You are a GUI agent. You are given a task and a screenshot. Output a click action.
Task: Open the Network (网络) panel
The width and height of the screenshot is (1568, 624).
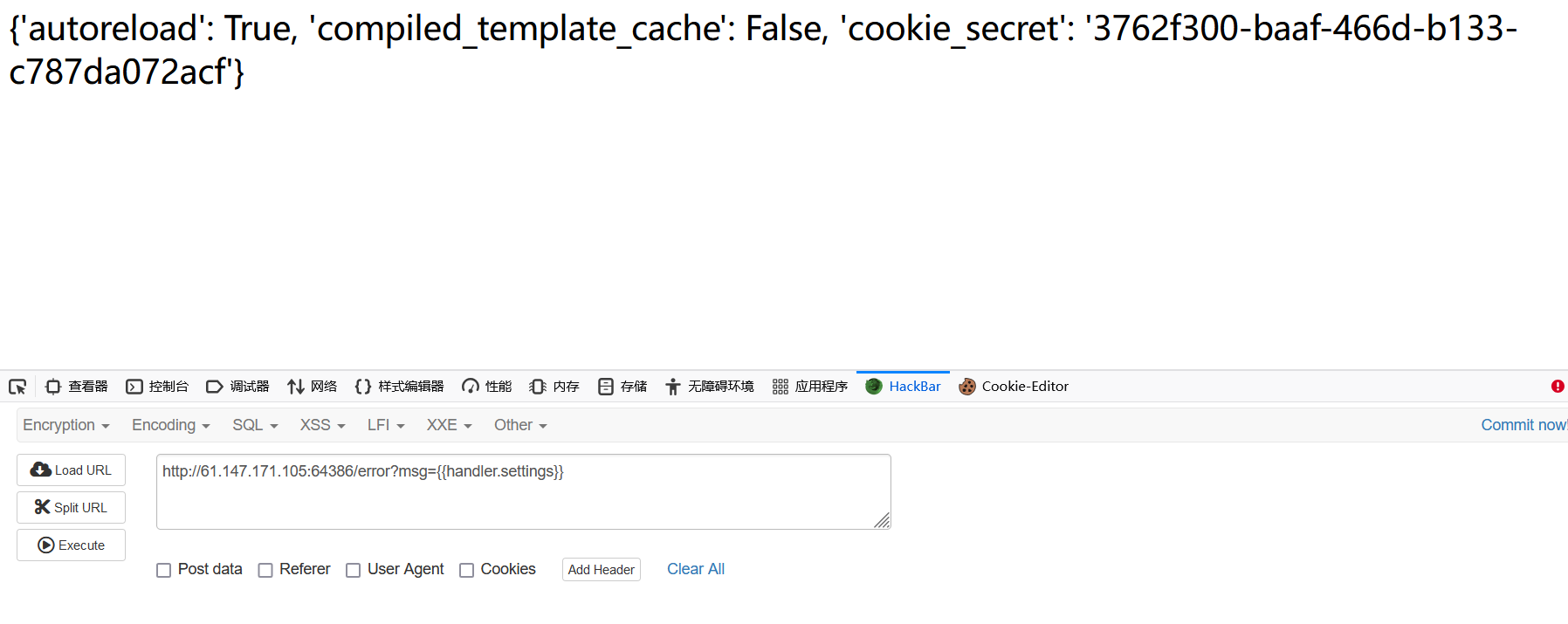pyautogui.click(x=312, y=387)
